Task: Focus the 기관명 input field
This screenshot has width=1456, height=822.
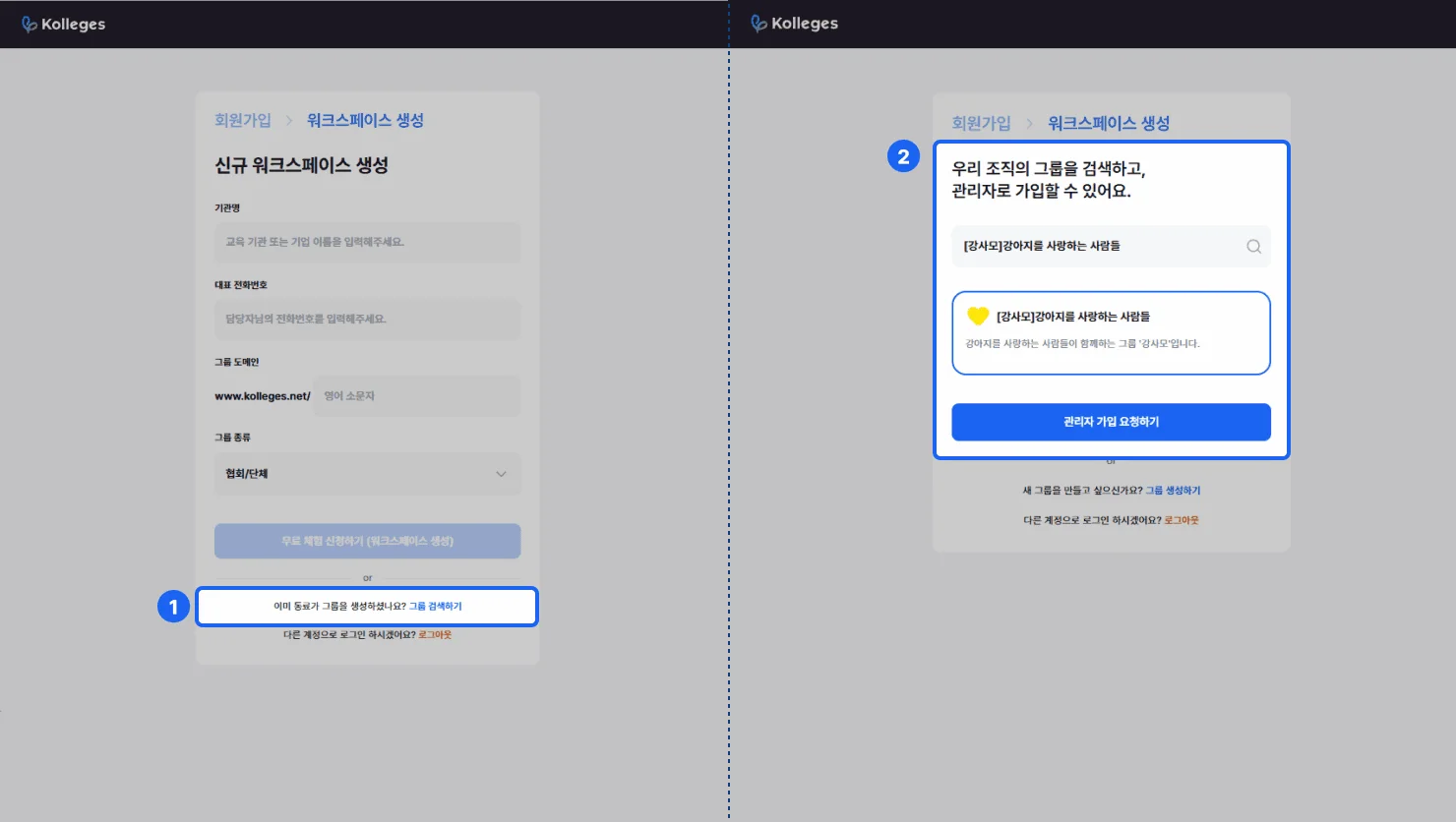Action: tap(367, 242)
